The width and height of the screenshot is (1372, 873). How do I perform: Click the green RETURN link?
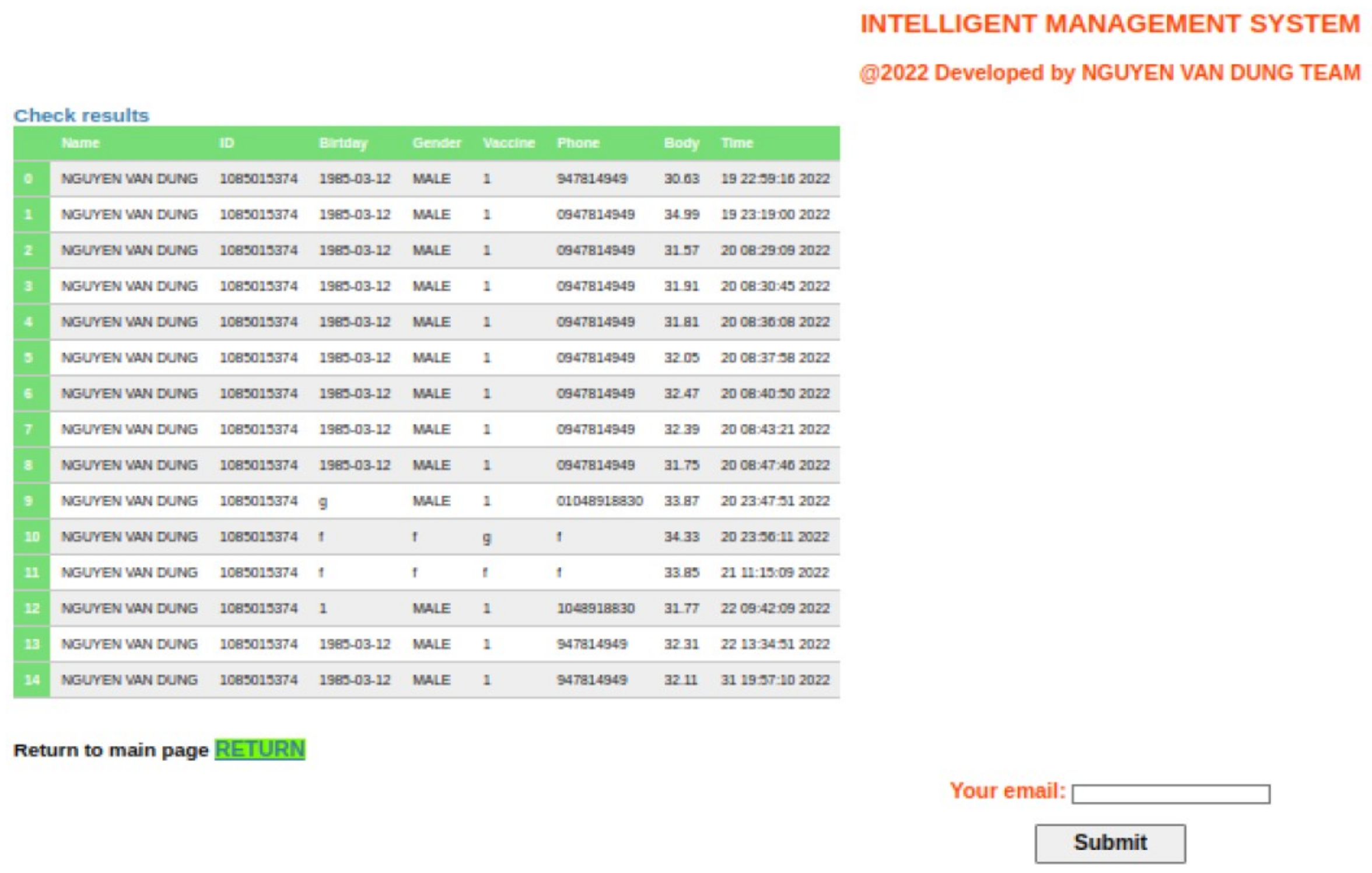pyautogui.click(x=260, y=749)
